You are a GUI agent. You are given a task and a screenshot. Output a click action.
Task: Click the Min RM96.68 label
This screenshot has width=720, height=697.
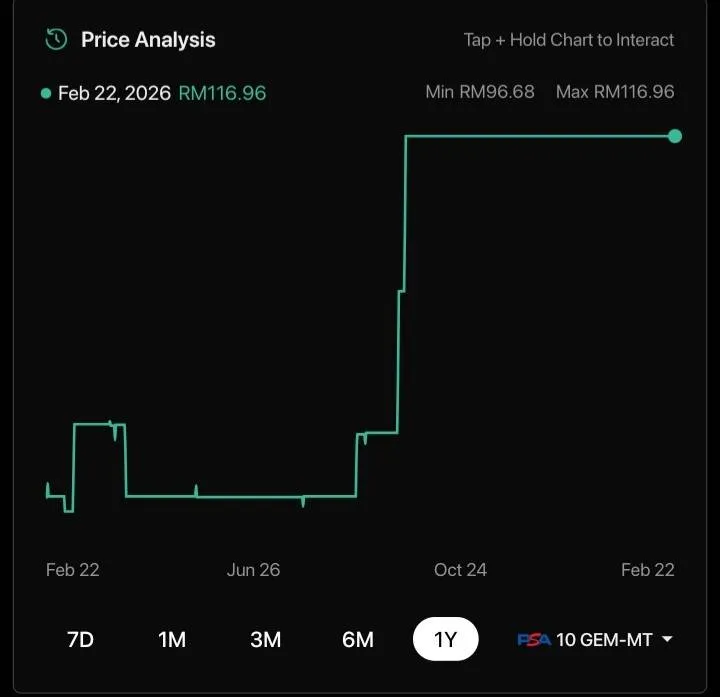point(480,92)
